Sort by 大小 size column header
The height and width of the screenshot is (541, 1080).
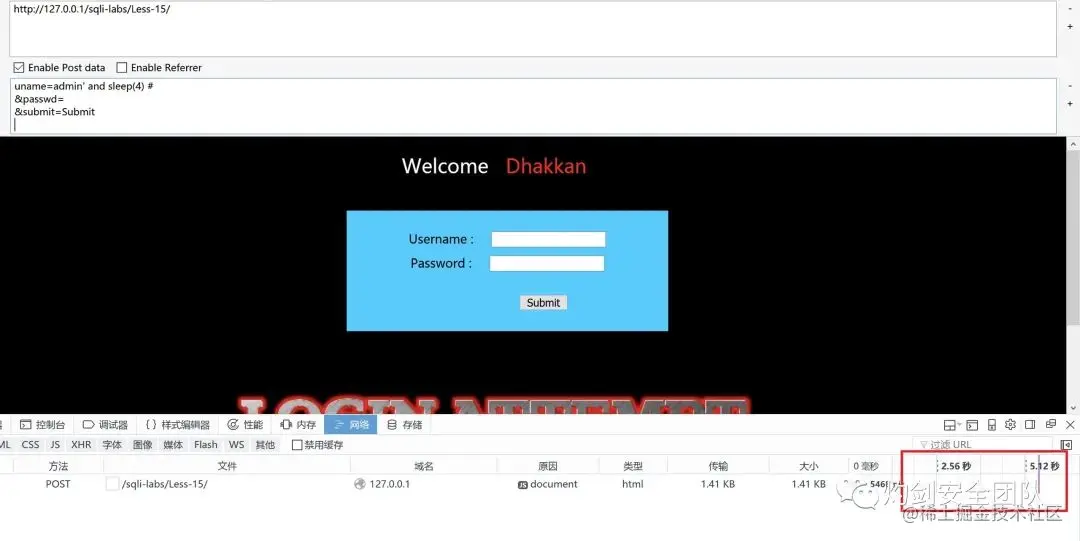[x=809, y=466]
